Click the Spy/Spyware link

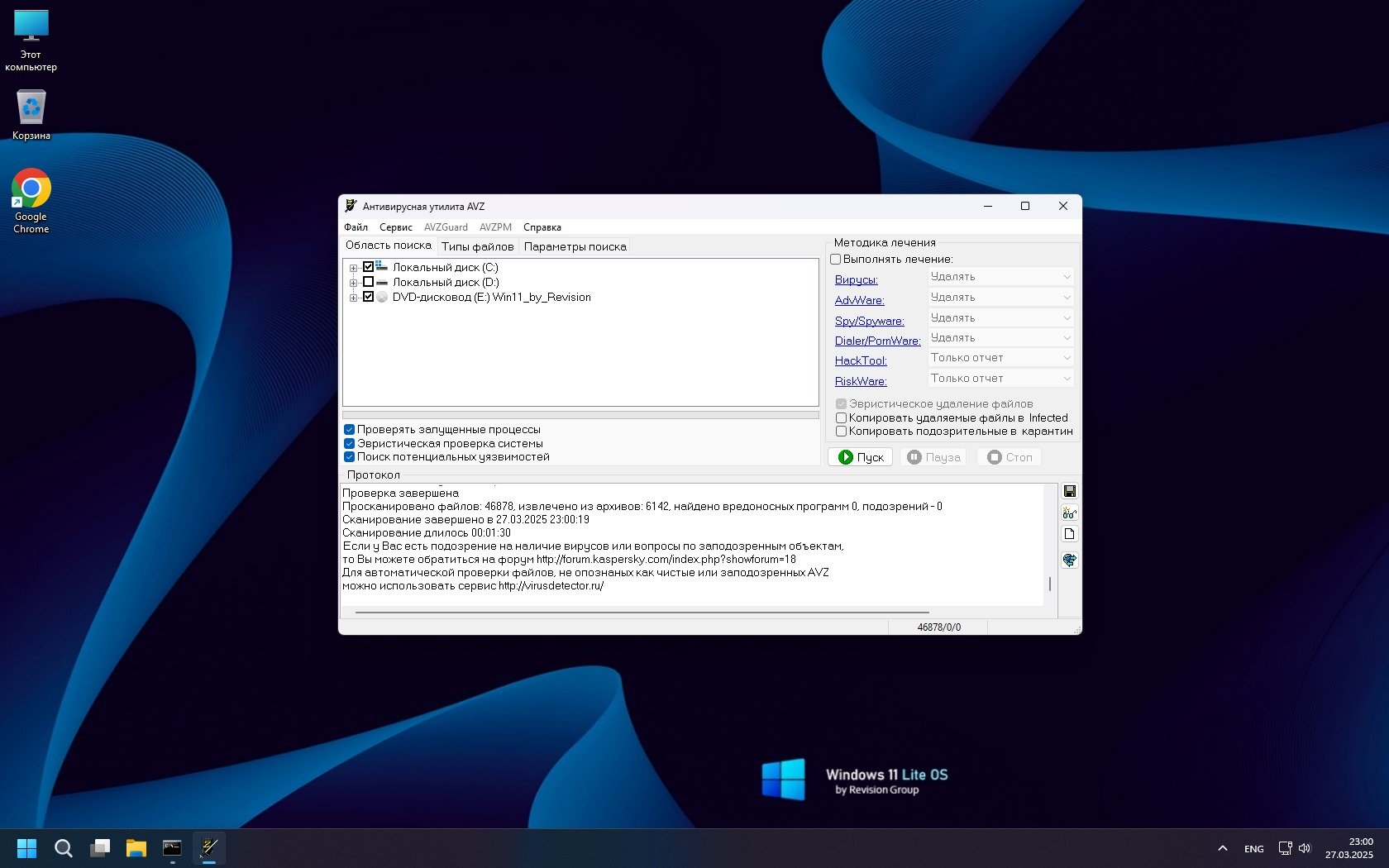(870, 322)
